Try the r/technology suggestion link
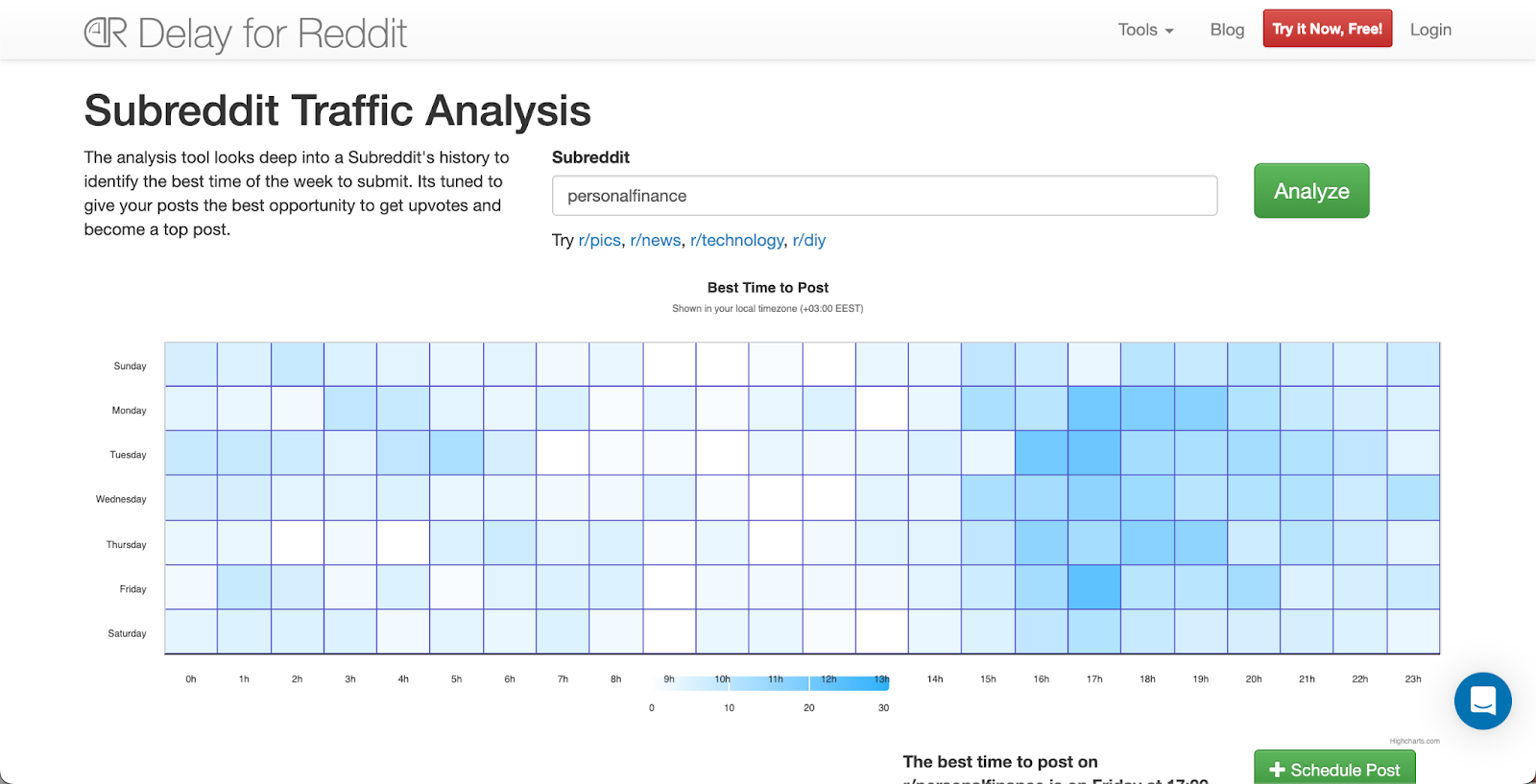 (737, 240)
